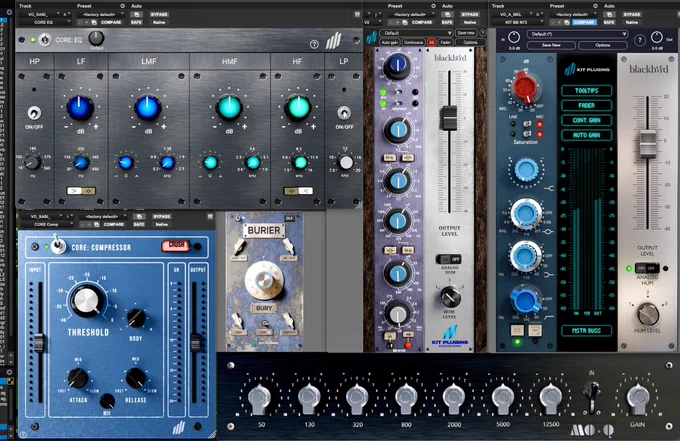Click the MO-Q 800 Hz band knob
Image resolution: width=680 pixels, height=441 pixels.
click(406, 397)
